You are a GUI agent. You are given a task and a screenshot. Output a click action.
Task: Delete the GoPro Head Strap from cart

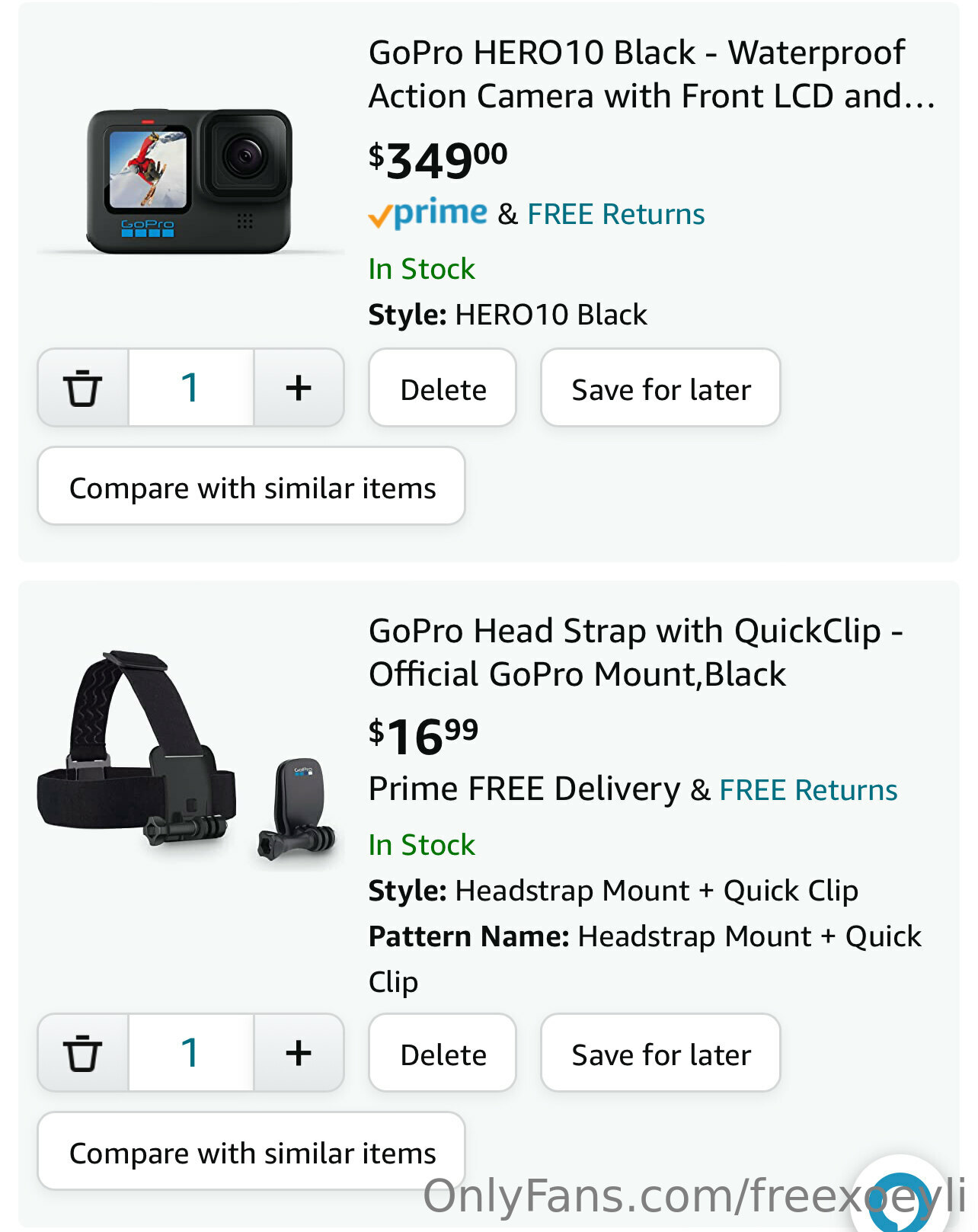[x=443, y=1054]
